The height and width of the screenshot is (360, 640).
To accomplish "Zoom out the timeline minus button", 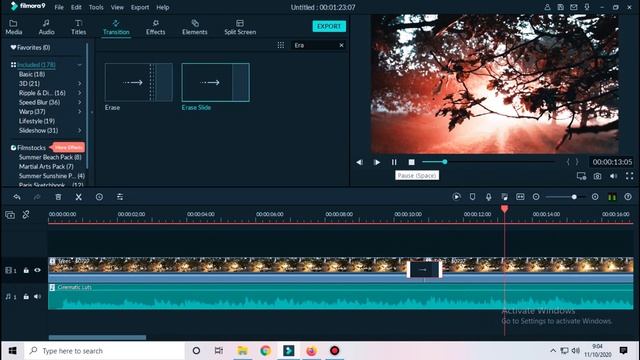I will [536, 197].
